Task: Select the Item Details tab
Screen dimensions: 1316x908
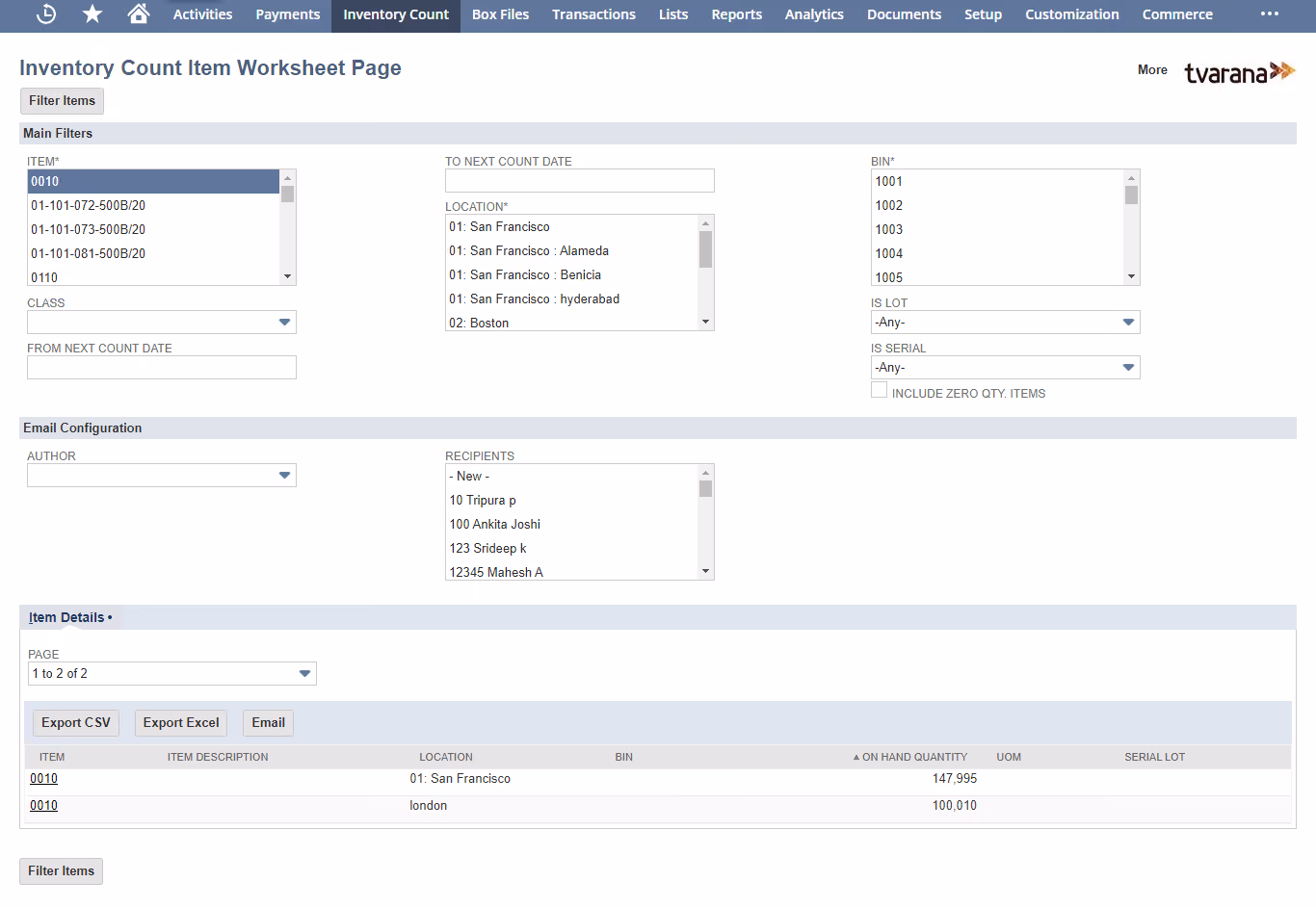Action: coord(69,618)
